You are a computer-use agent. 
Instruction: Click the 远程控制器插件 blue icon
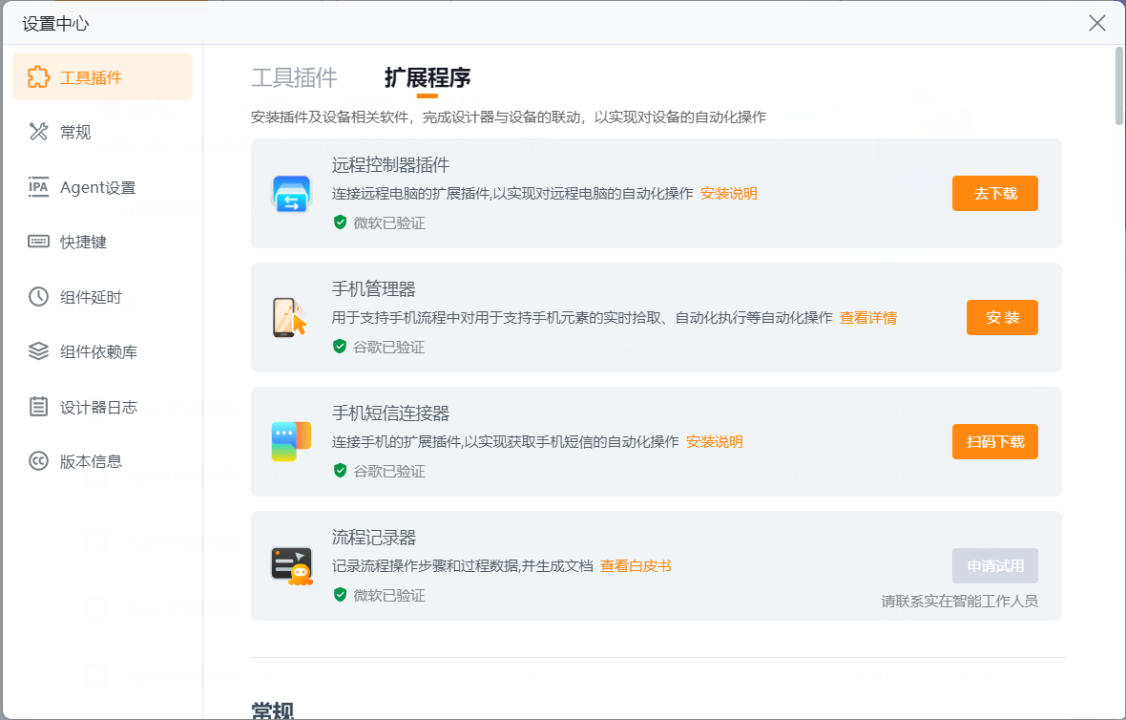pos(292,193)
